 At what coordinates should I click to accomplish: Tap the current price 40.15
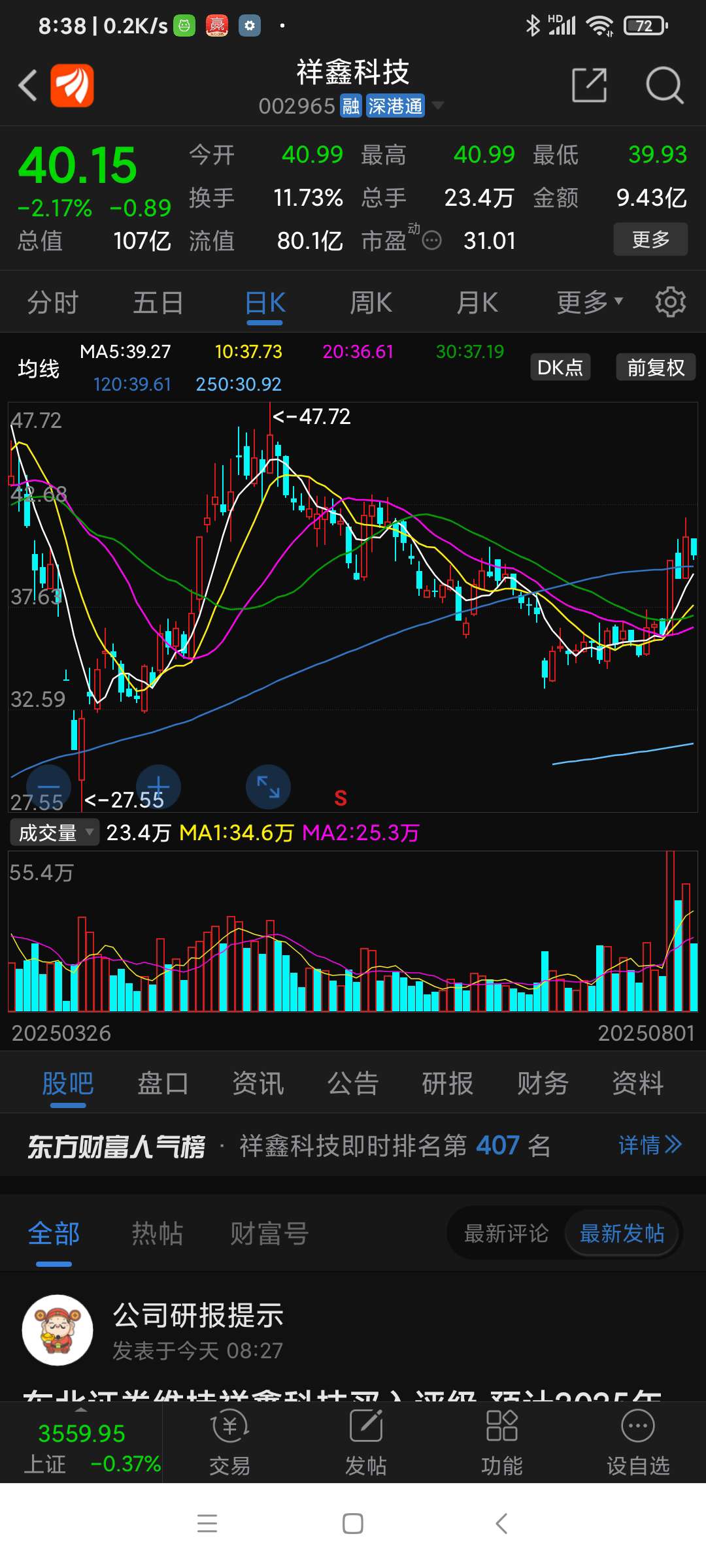tap(78, 165)
